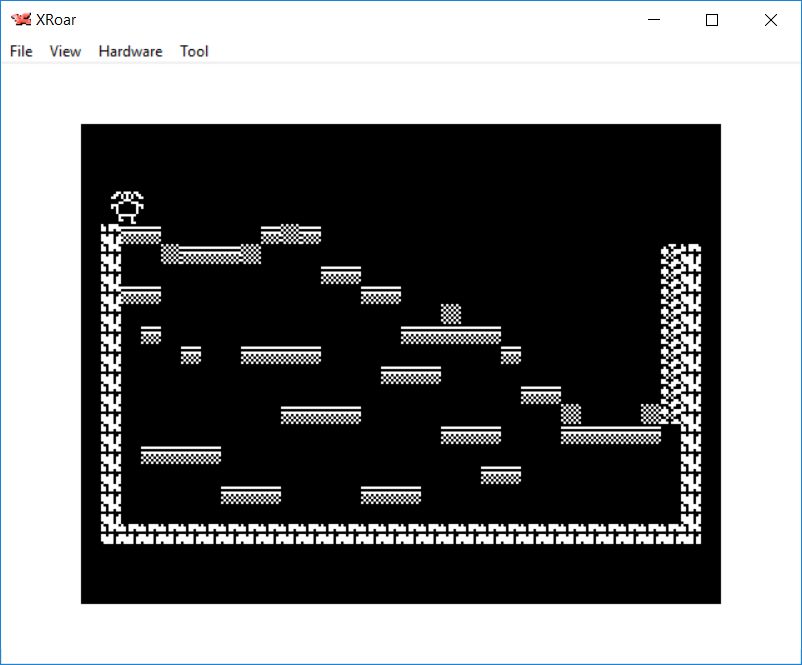
Task: Click the brick floor along the bottom
Action: pos(400,534)
